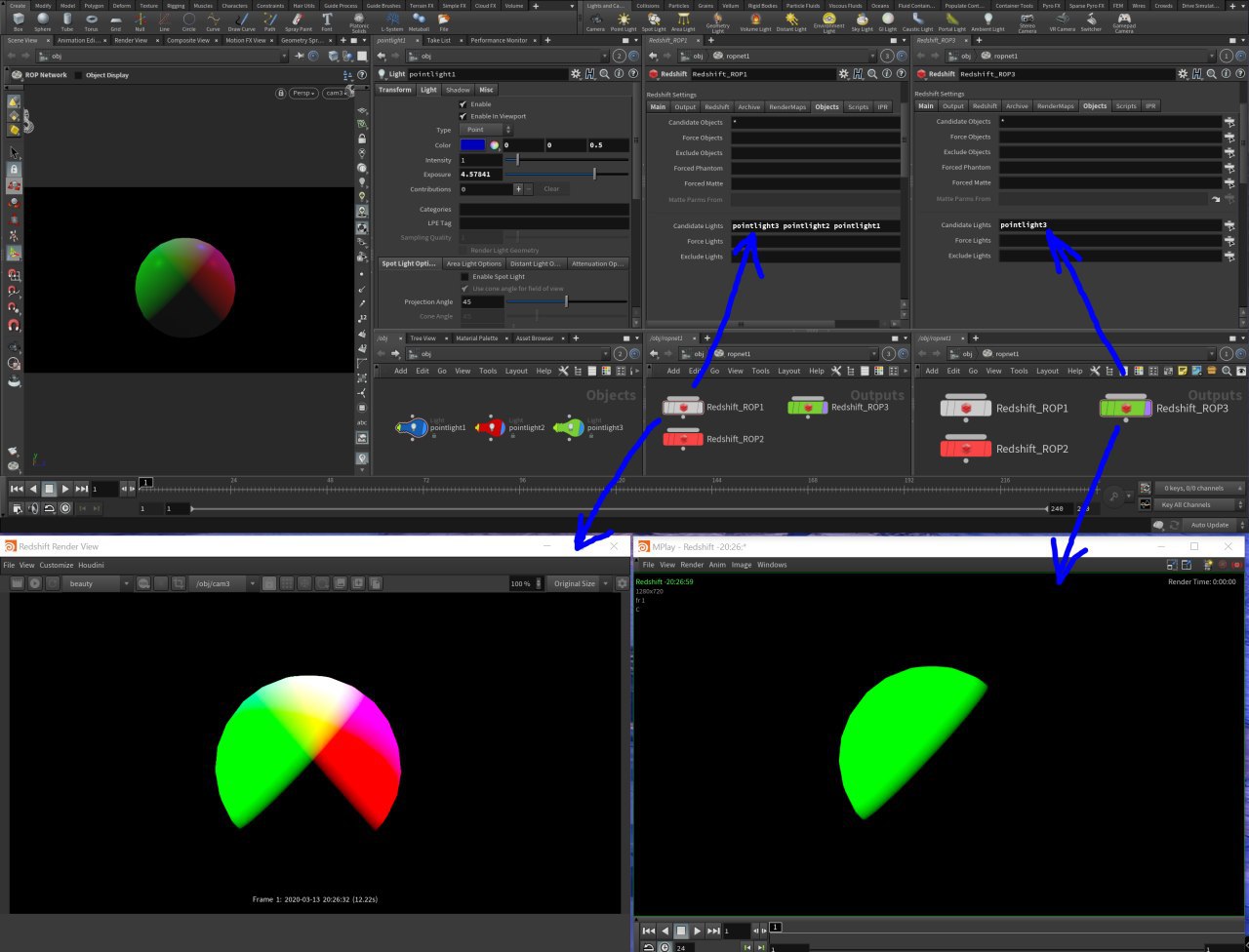Click the main timeline play button

click(x=65, y=489)
